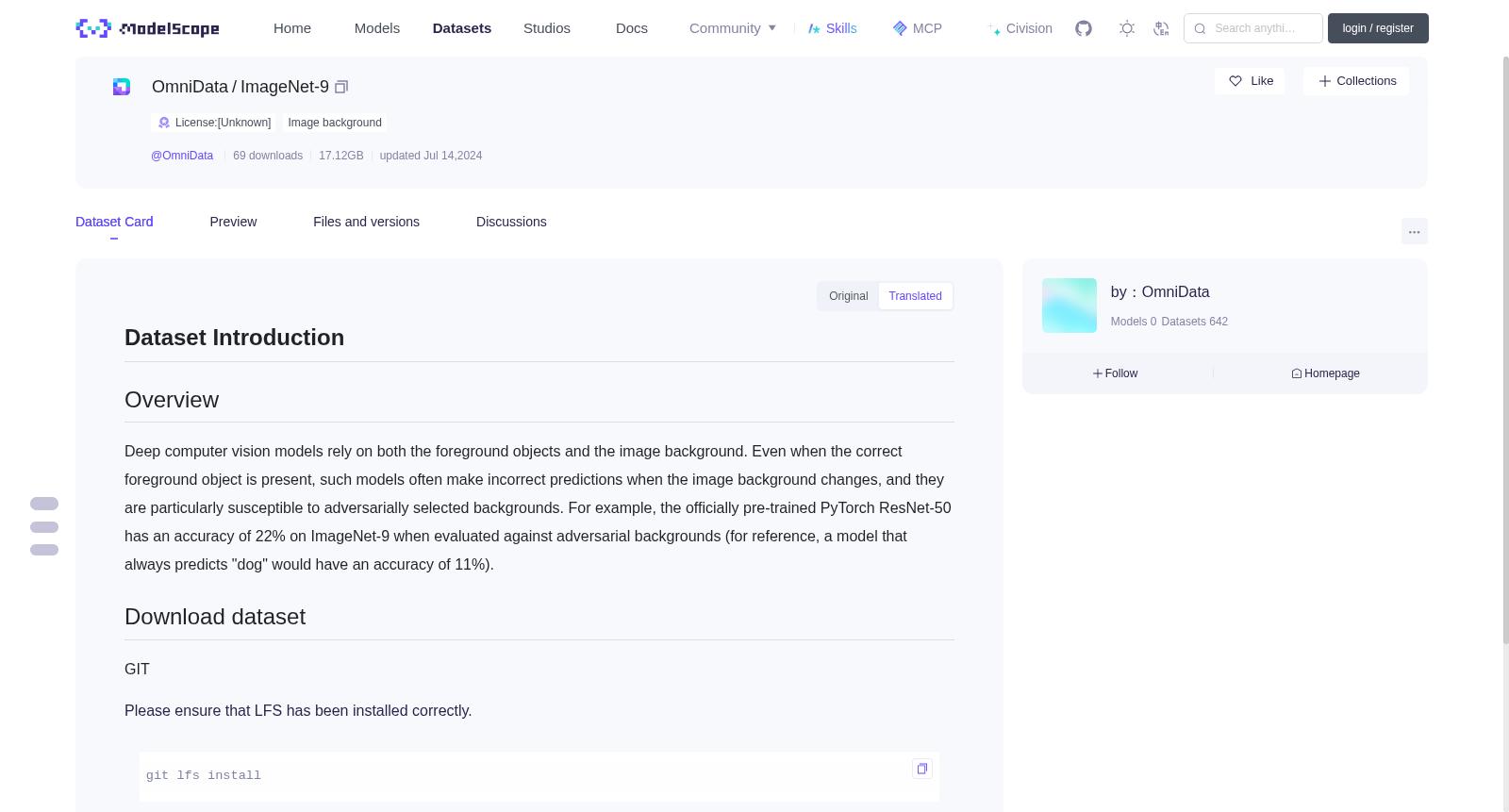This screenshot has height=812, width=1509.
Task: Click the search magnifier icon
Action: tap(1201, 28)
